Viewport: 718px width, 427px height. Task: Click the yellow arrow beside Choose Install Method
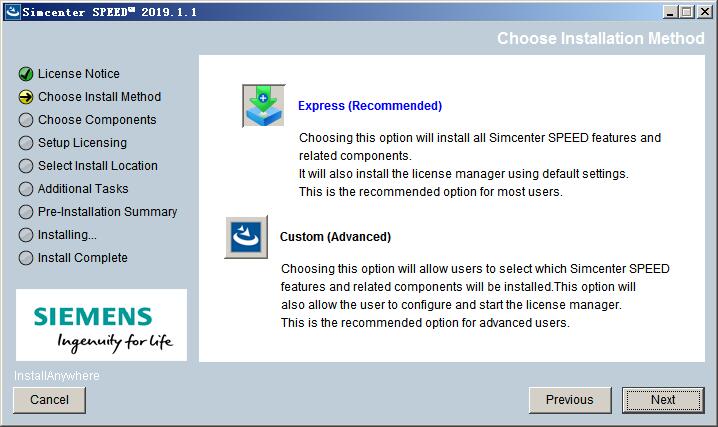26,97
